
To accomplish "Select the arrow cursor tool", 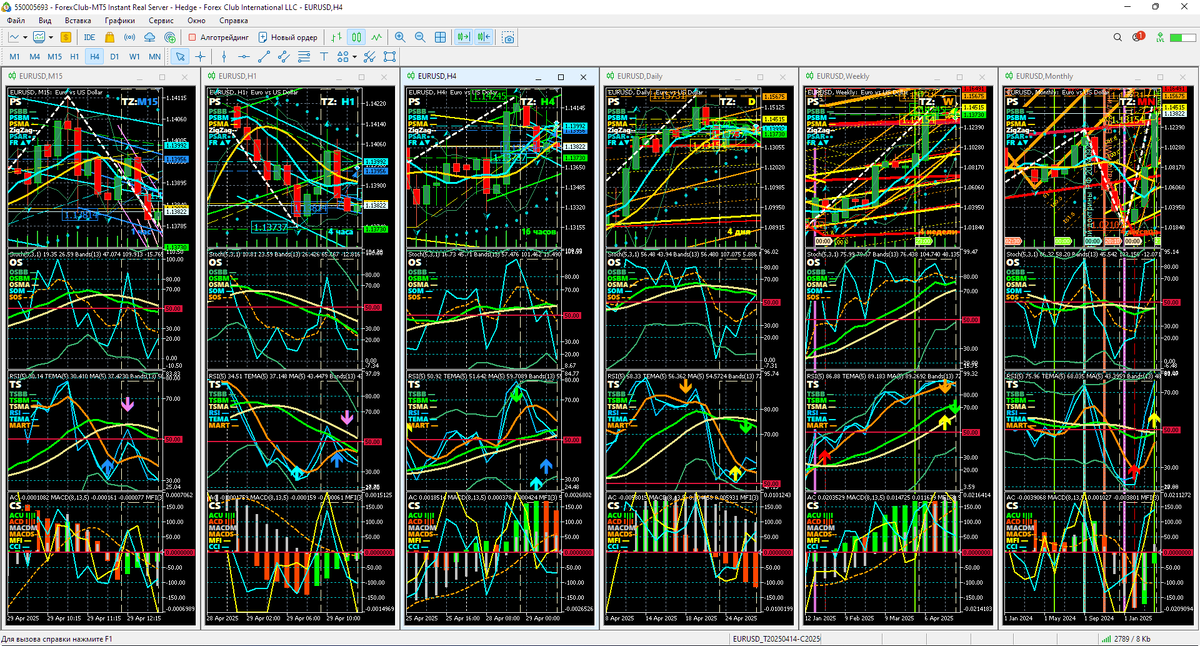I will click(180, 57).
